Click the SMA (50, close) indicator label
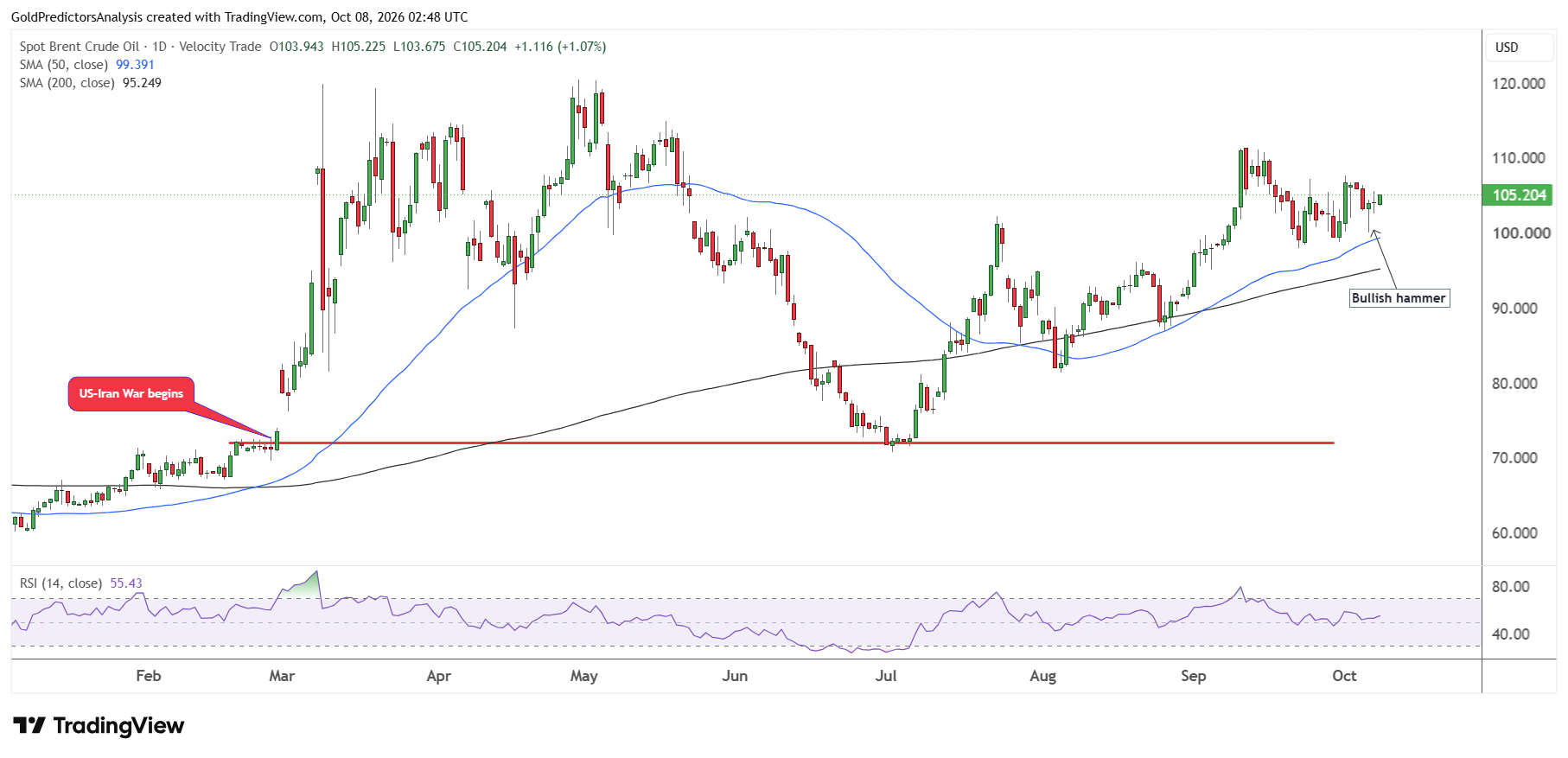The image size is (1568, 758). 64,65
